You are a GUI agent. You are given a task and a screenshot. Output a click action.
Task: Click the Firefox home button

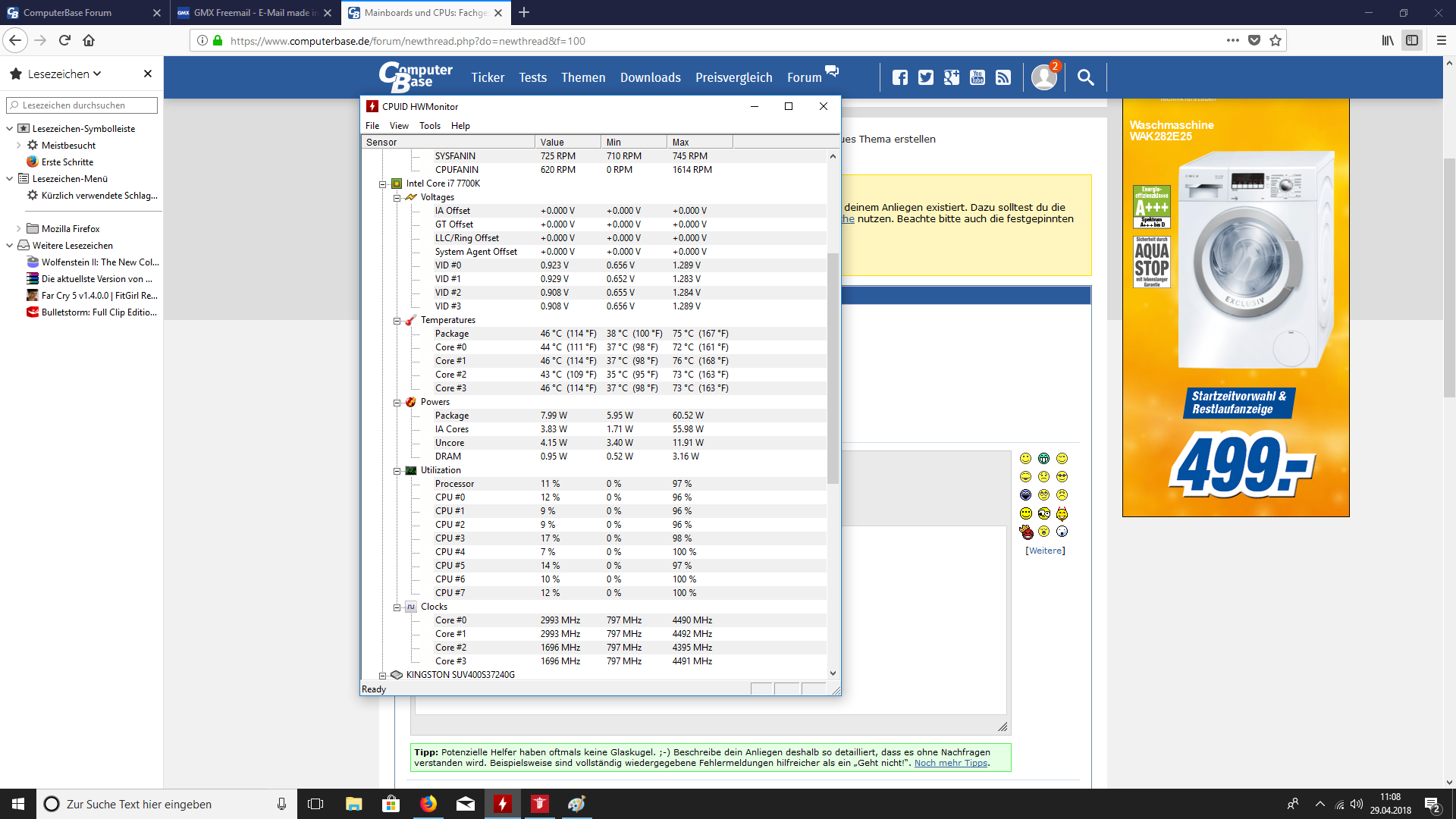coord(89,41)
